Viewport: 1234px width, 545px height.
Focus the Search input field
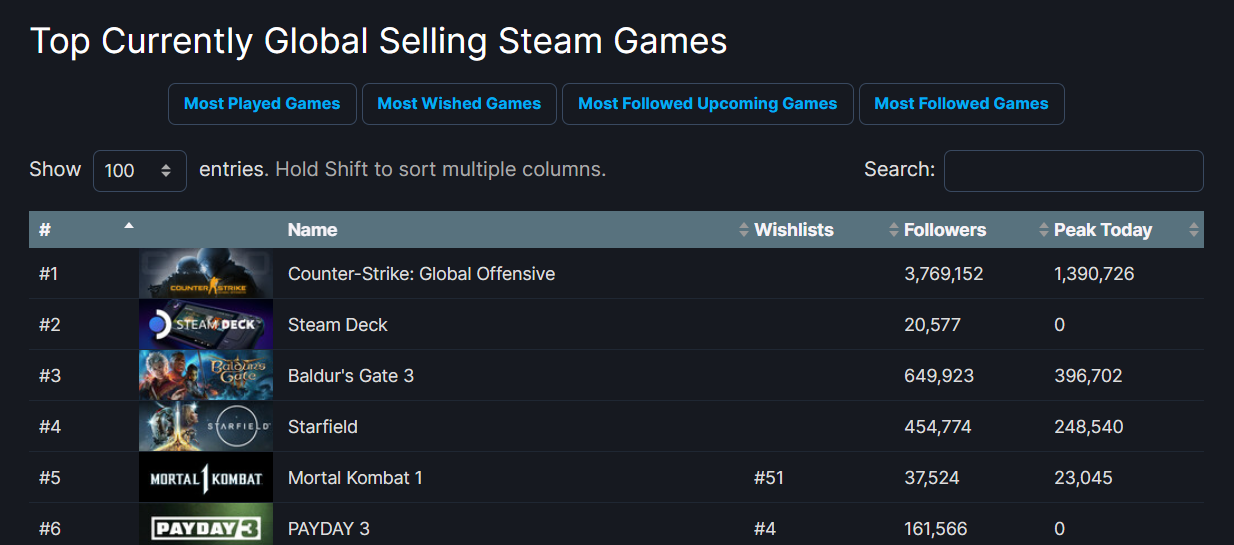pos(1074,171)
